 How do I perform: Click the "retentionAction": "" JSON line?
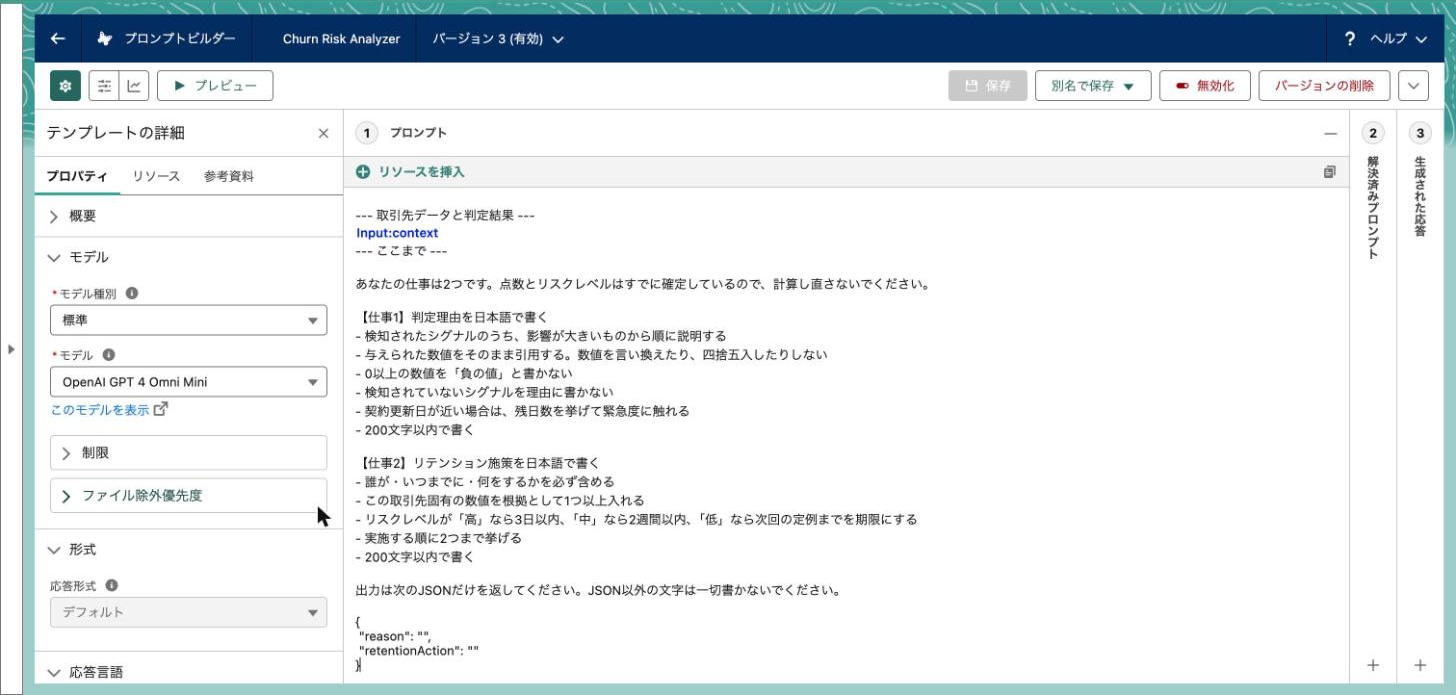coord(419,650)
